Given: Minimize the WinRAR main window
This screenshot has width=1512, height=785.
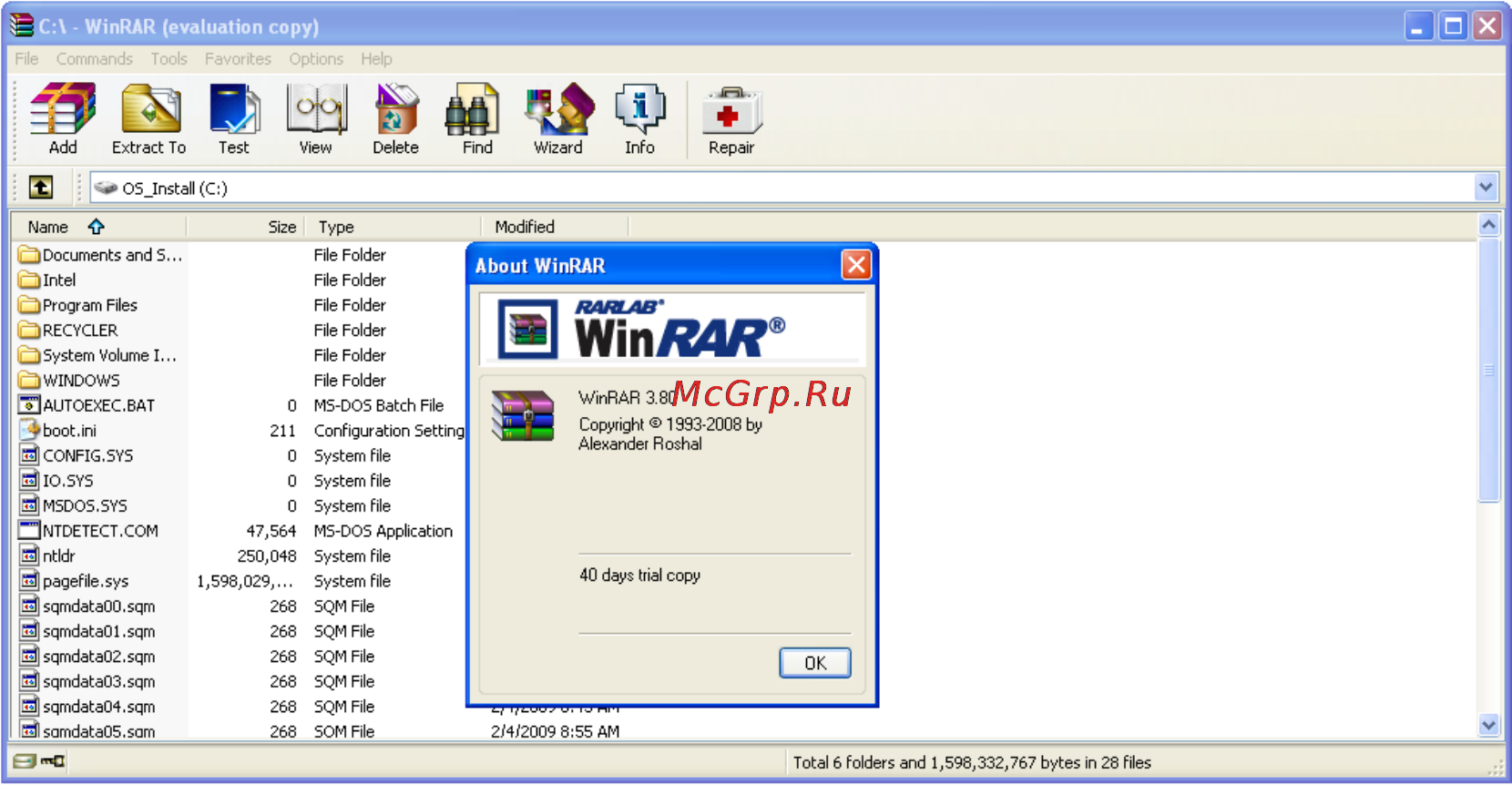Looking at the screenshot, I should (x=1418, y=25).
